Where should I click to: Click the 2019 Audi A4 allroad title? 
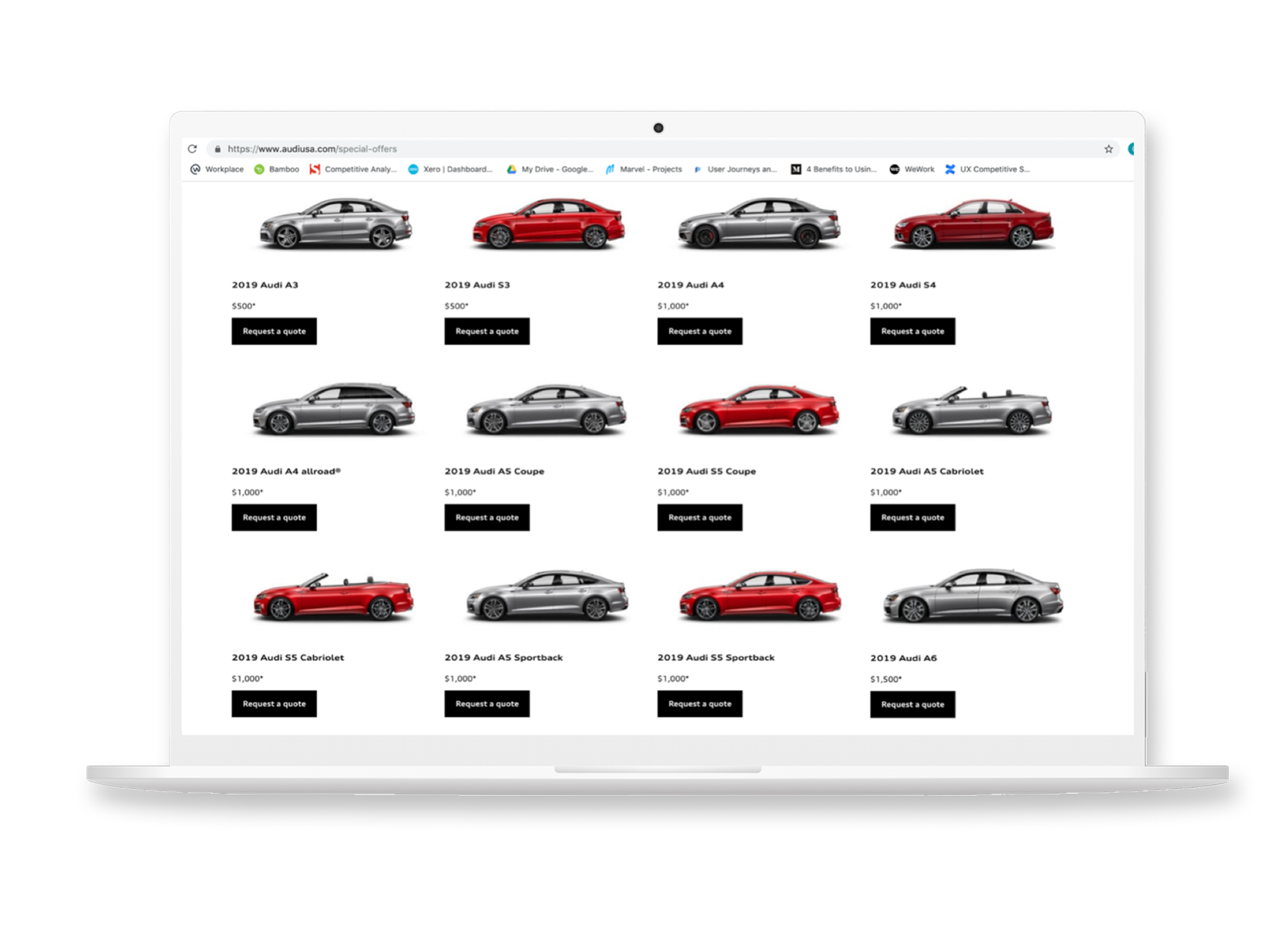(x=285, y=471)
